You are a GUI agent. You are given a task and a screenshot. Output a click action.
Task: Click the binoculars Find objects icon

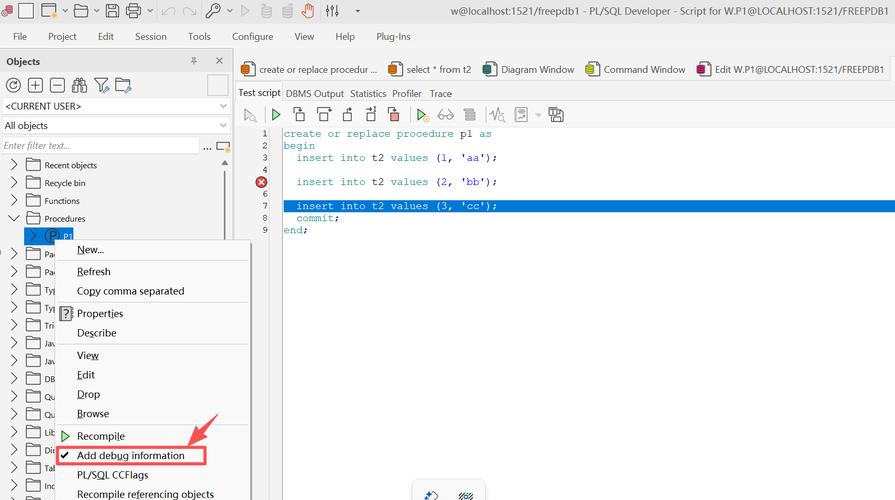[79, 85]
